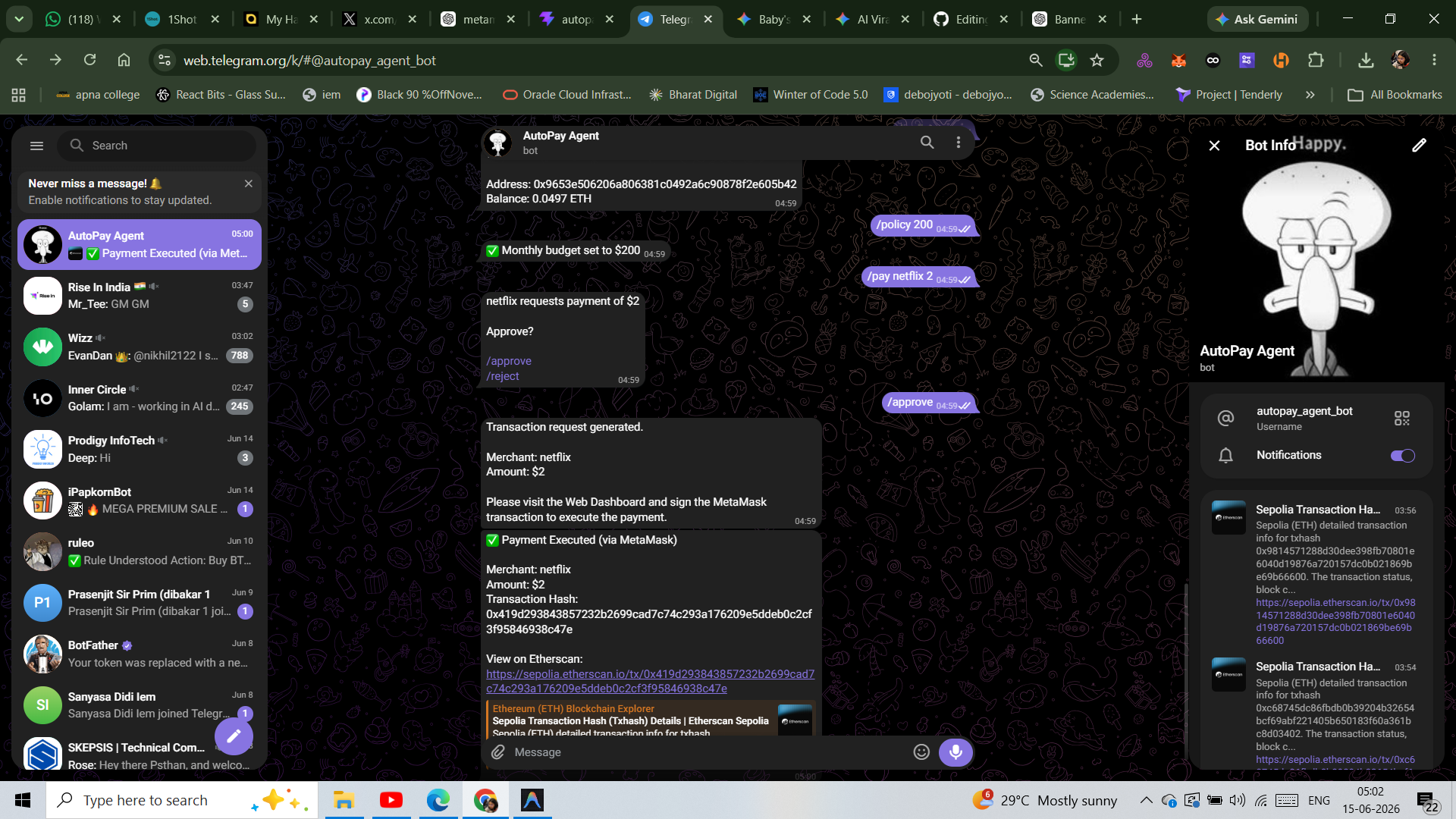The width and height of the screenshot is (1456, 819).
Task: Open the chat more options menu
Action: coord(959,143)
